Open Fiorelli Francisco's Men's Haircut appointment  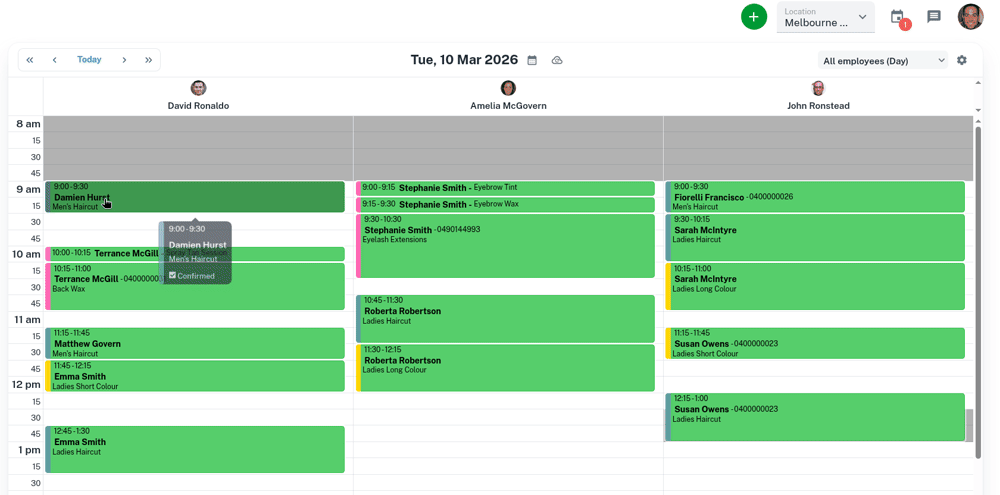tap(815, 197)
